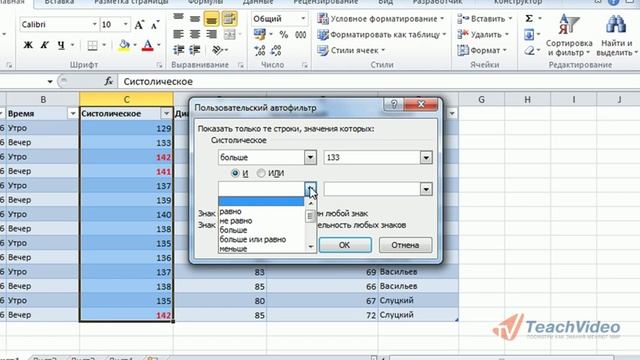Apply accounting currency format icon

[259, 35]
